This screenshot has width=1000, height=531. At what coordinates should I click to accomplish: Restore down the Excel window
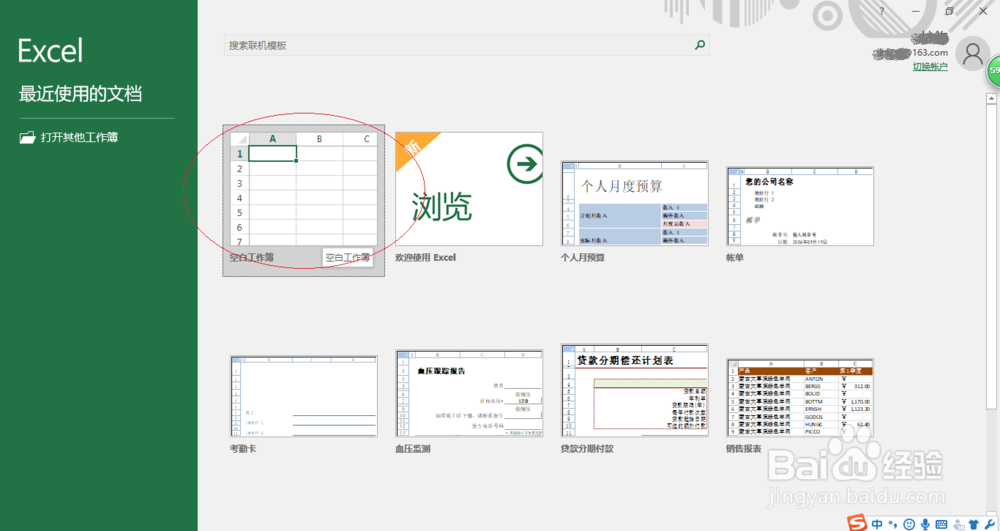click(949, 11)
